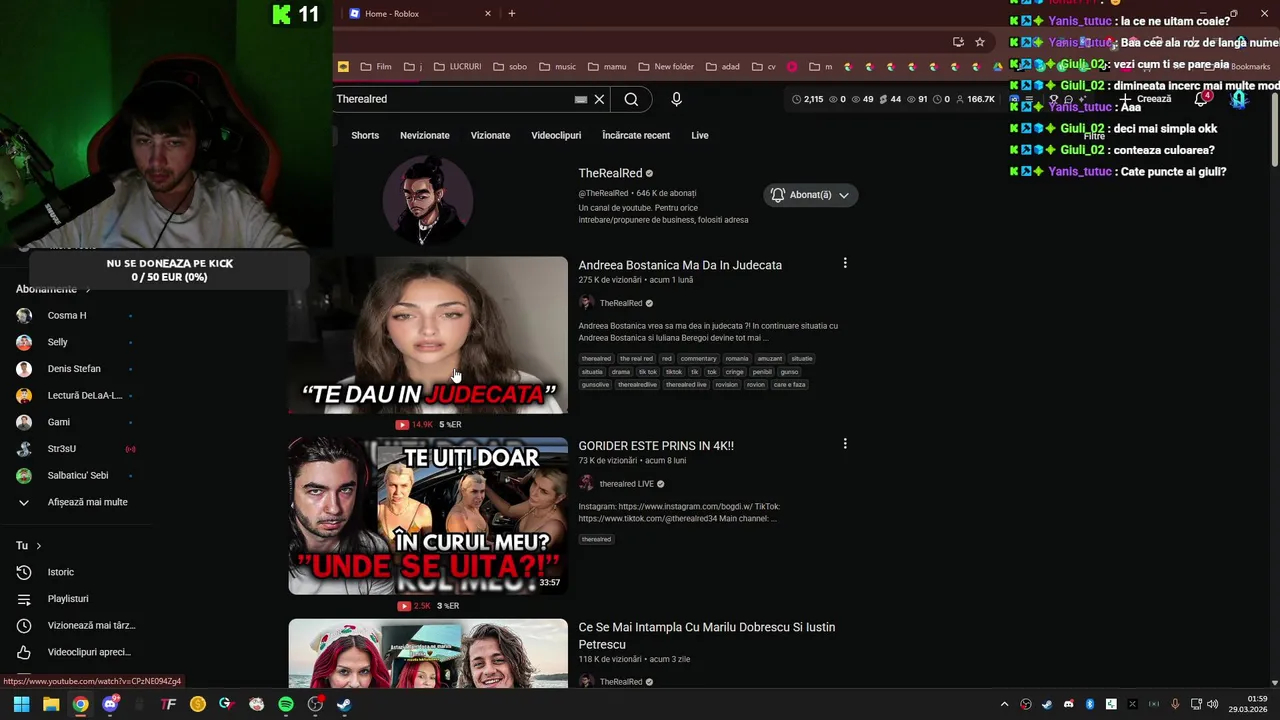Screen dimensions: 1280x720
Task: Close the Home - Roblox tab
Action: click(488, 13)
